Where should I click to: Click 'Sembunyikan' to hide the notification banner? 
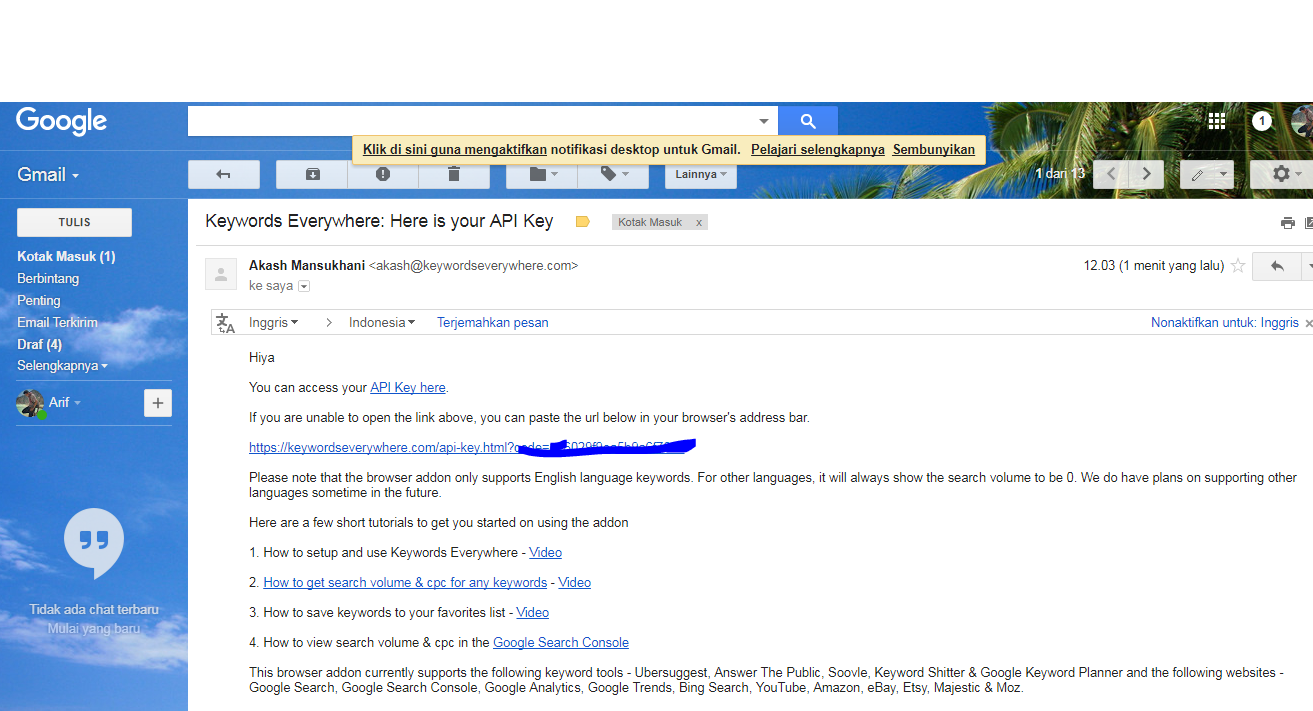coord(934,149)
